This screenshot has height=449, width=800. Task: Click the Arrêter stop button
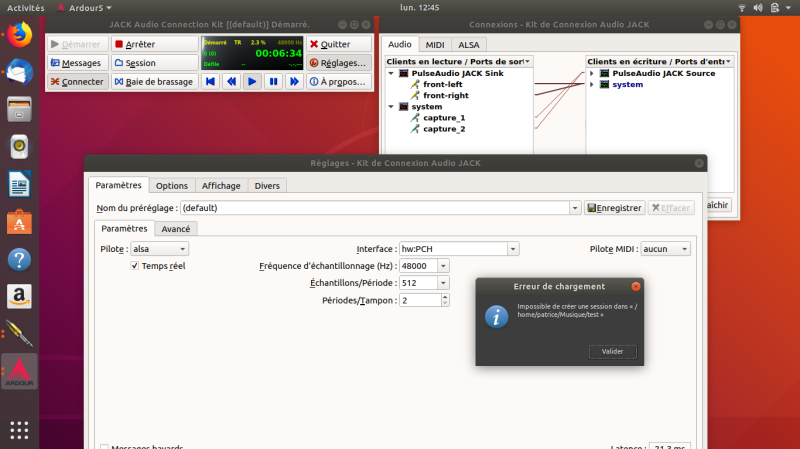point(155,44)
